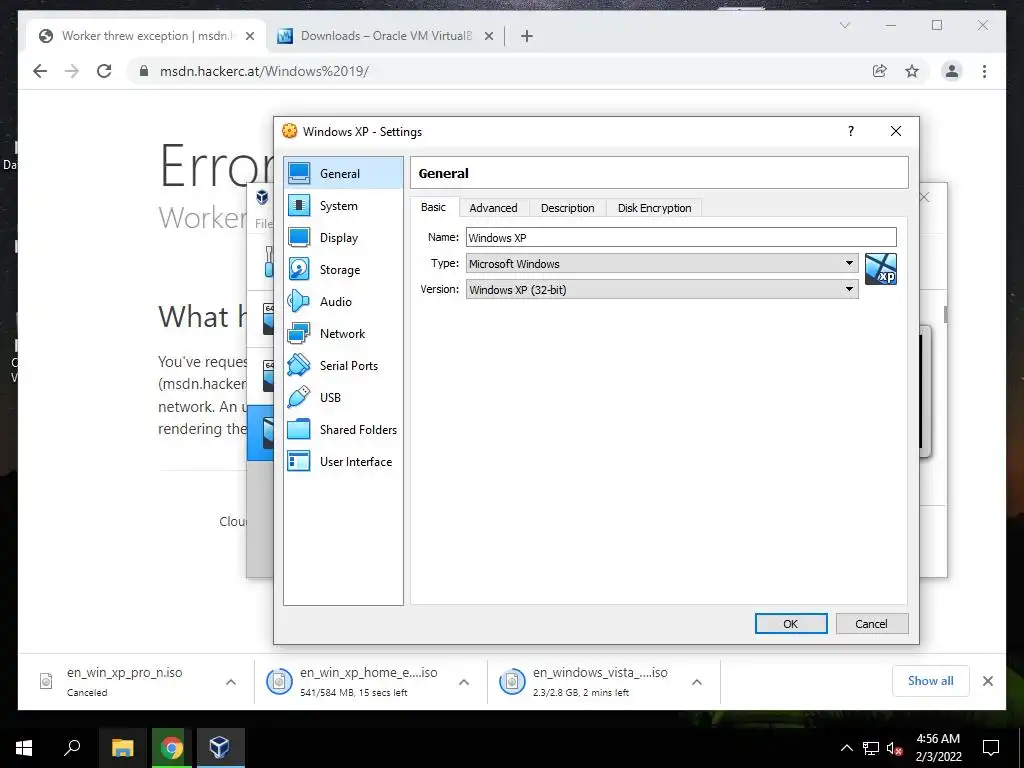Image resolution: width=1024 pixels, height=768 pixels.
Task: Open the Type dropdown showing Microsoft Windows
Action: coord(662,264)
